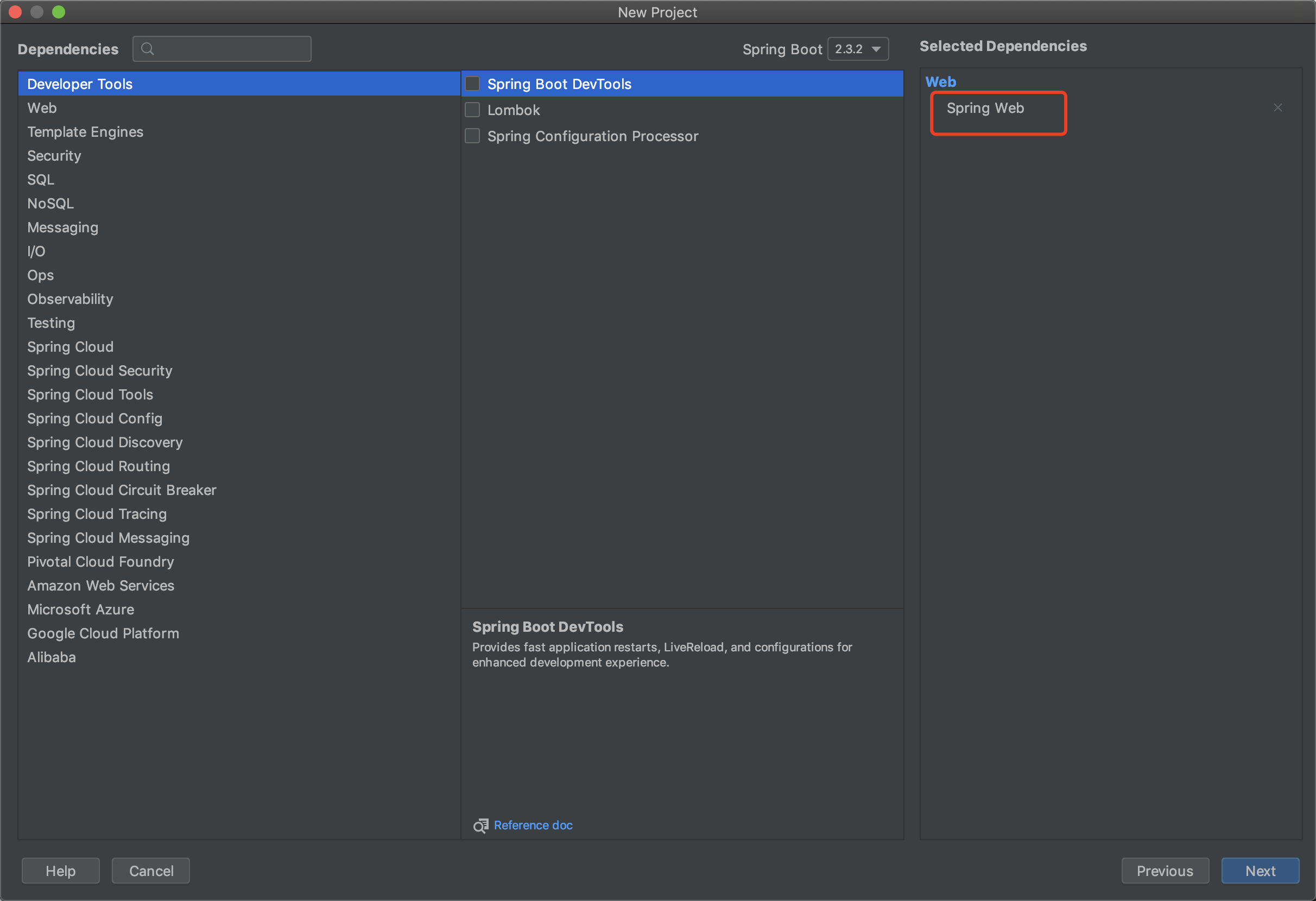This screenshot has width=1316, height=901.
Task: Select the Pivotal Cloud Foundry category
Action: click(x=239, y=561)
